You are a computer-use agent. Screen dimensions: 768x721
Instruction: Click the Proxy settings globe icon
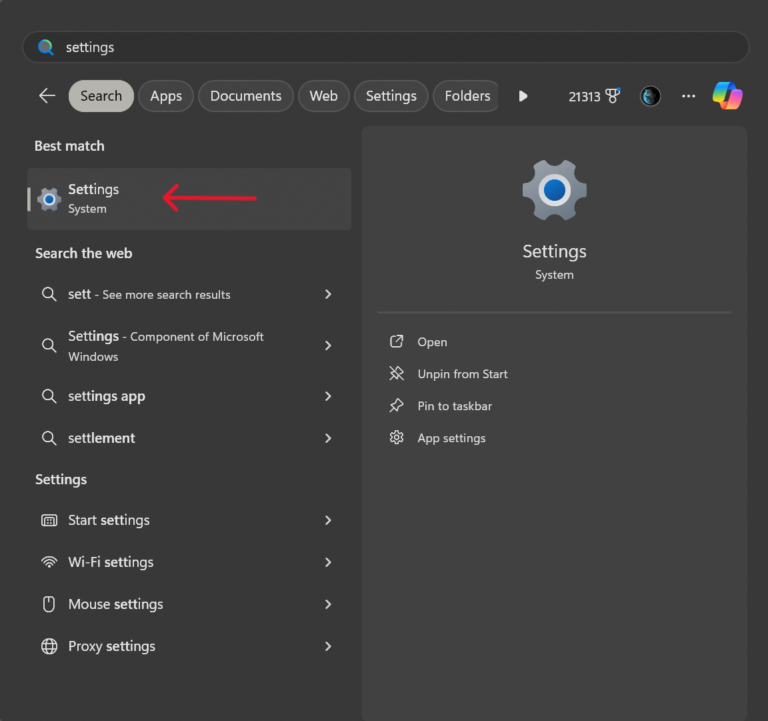[49, 646]
